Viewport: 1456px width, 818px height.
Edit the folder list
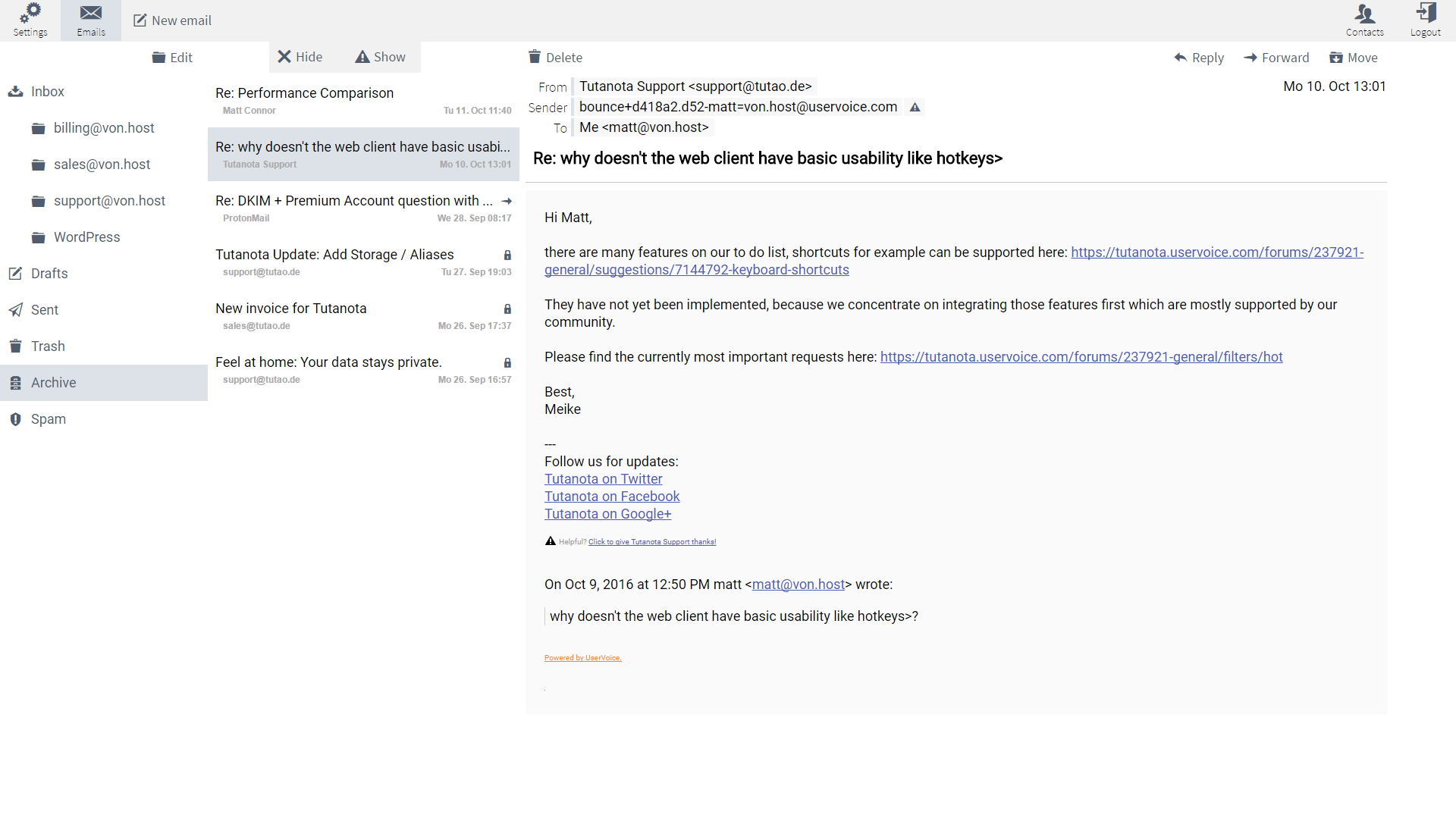pyautogui.click(x=172, y=58)
